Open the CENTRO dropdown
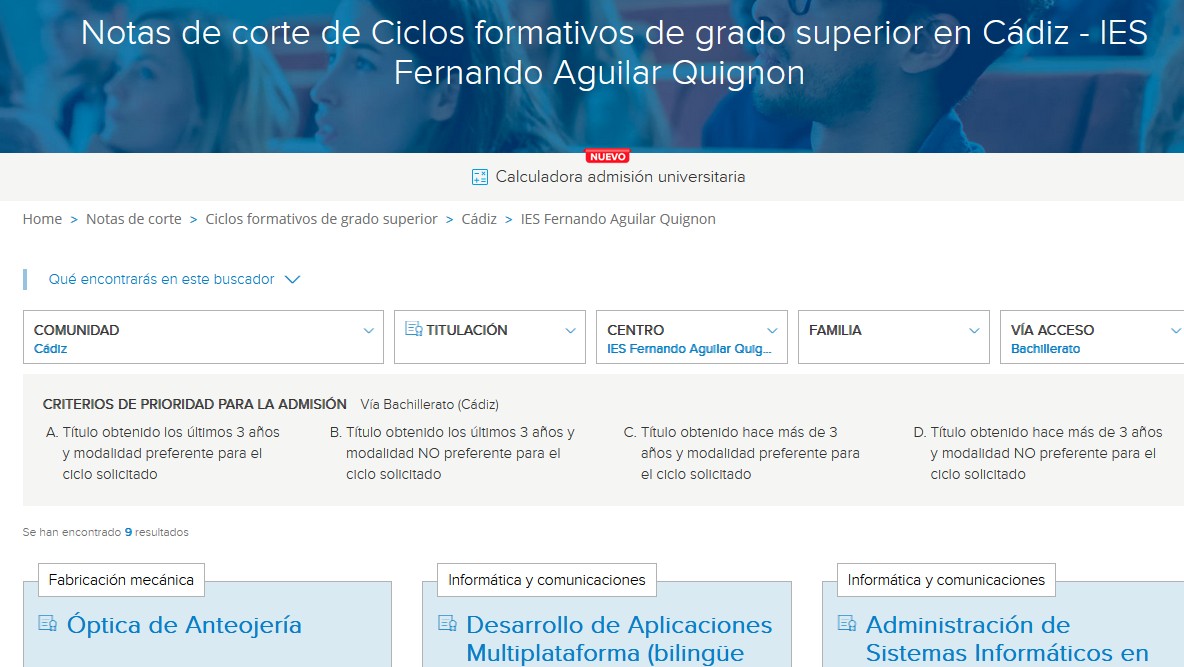Screen dimensions: 1184x667 (692, 337)
